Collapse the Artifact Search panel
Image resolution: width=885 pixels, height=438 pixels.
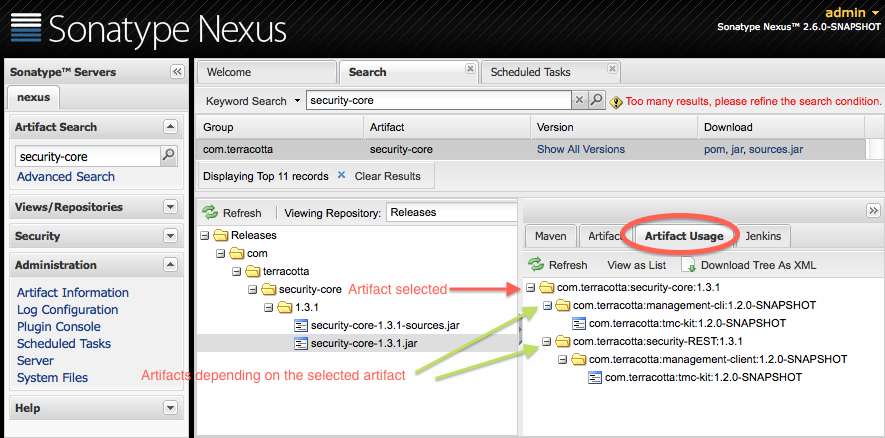click(170, 126)
